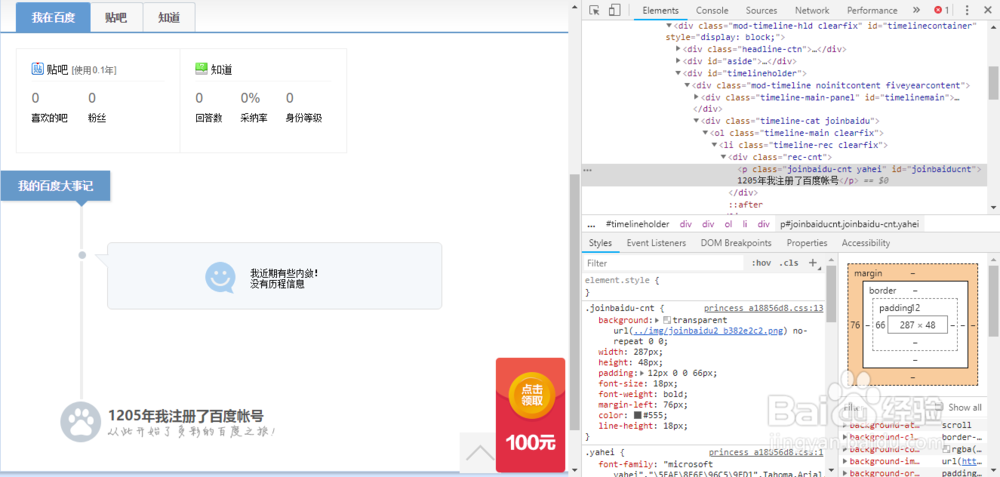Open princess_a18856d8.css:13 source link

763,308
